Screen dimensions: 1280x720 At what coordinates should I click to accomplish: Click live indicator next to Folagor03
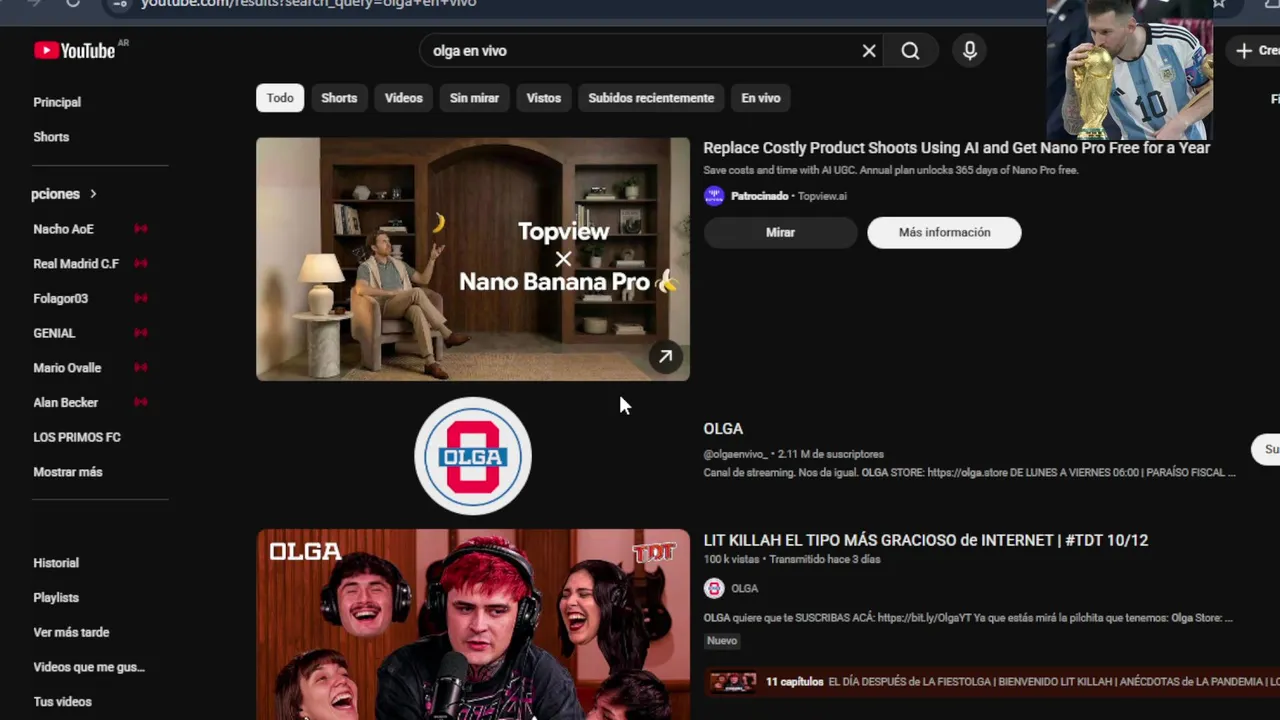[x=141, y=298]
